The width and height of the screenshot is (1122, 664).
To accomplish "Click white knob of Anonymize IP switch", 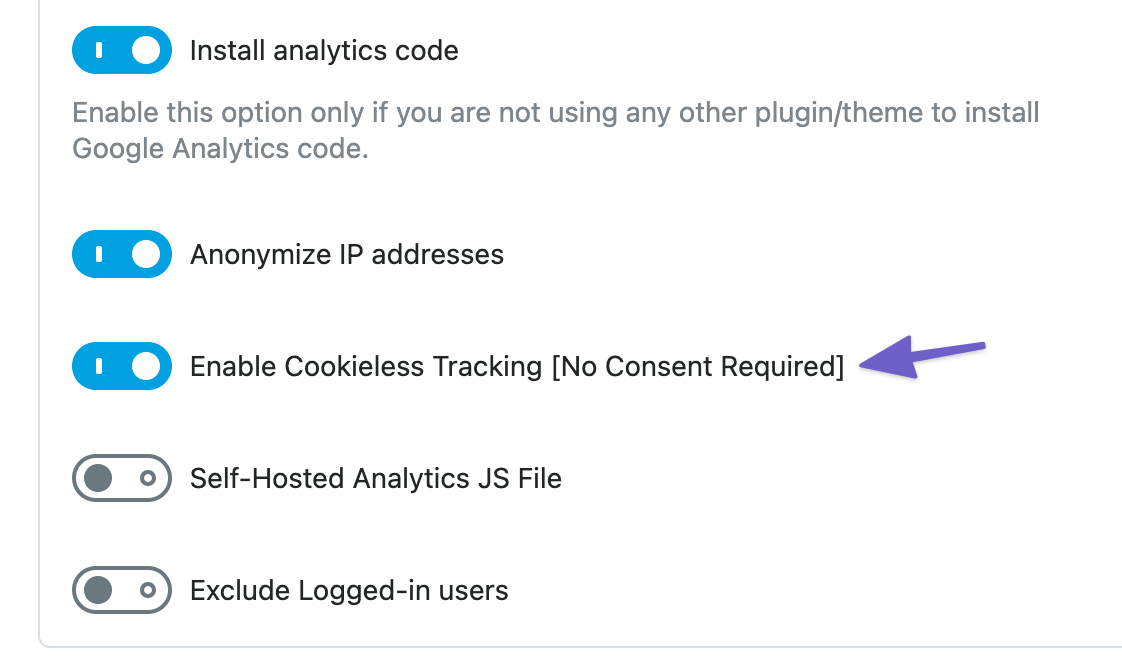I will coord(146,254).
